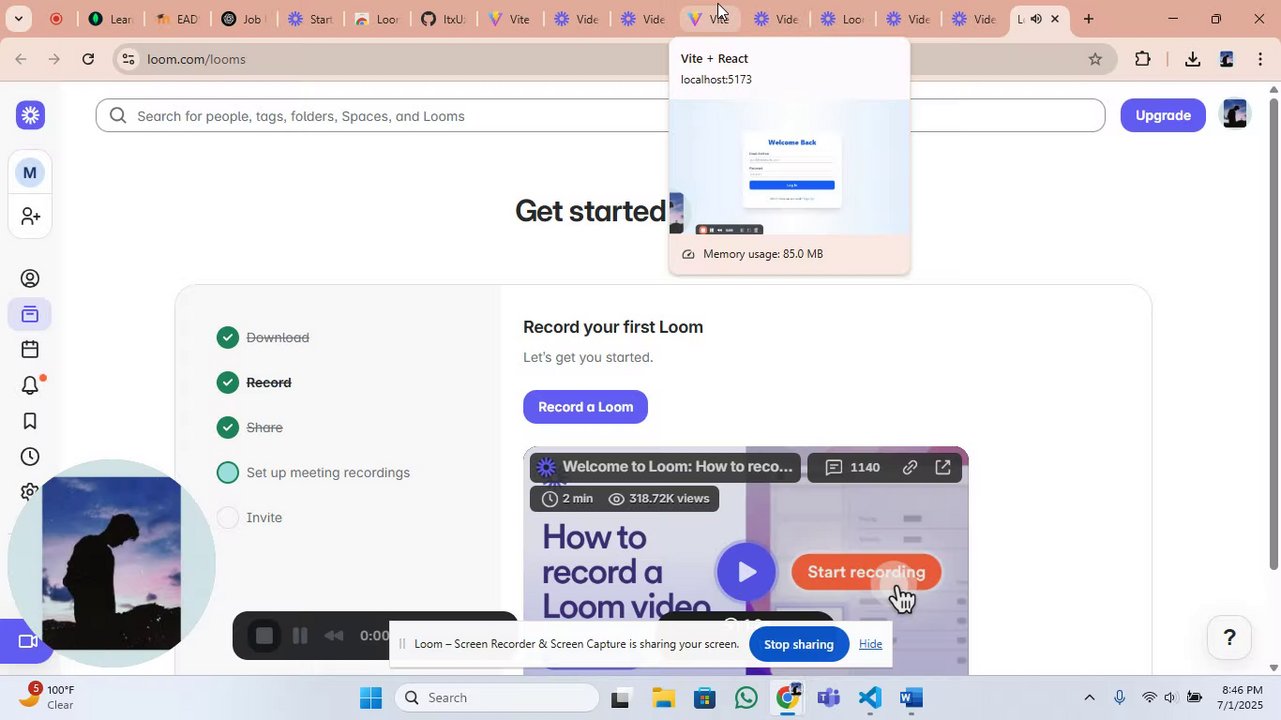Click the camera record button at bottom left
1281x720 pixels.
click(x=26, y=641)
